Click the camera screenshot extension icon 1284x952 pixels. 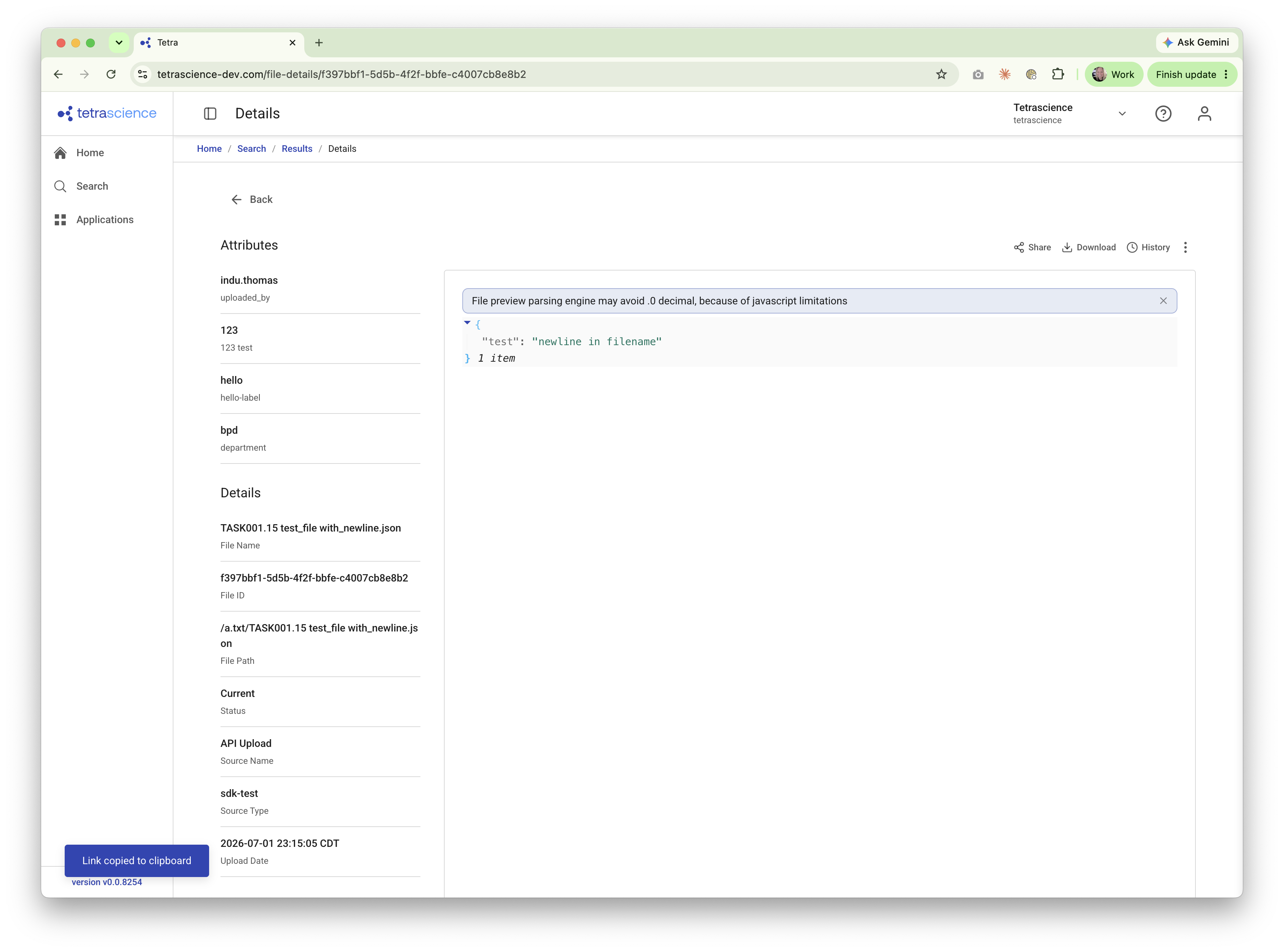click(x=978, y=74)
